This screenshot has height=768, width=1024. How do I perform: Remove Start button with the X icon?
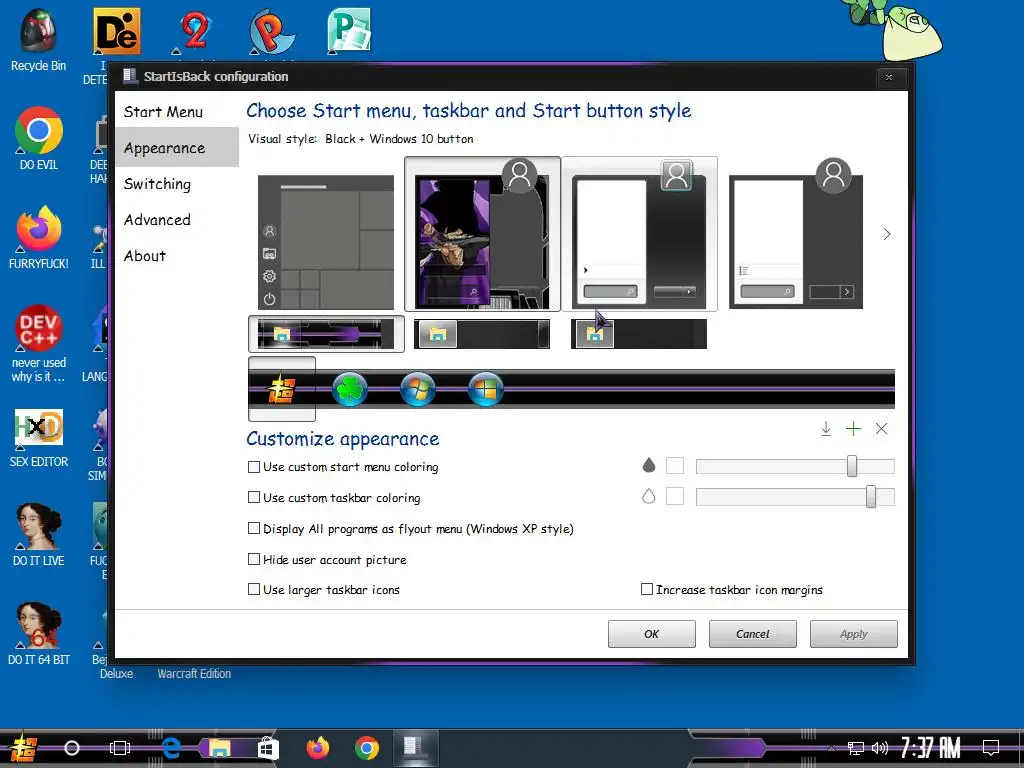882,429
